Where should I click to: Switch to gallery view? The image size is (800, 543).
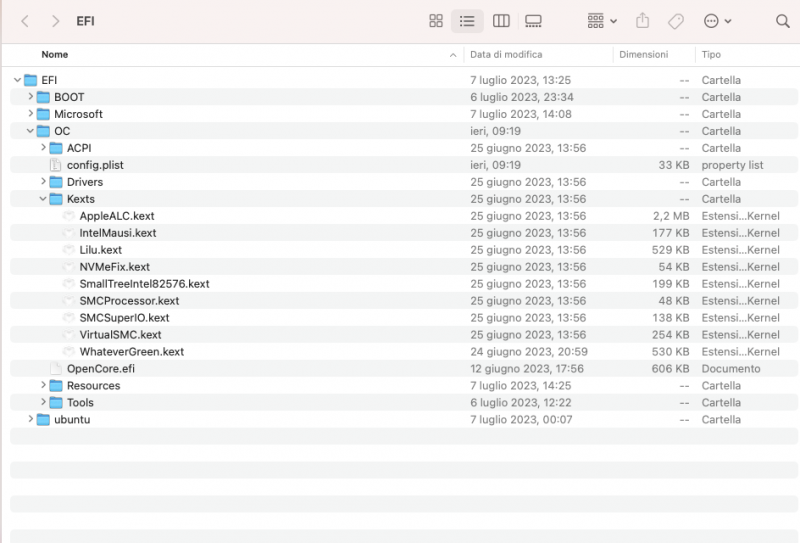(533, 21)
